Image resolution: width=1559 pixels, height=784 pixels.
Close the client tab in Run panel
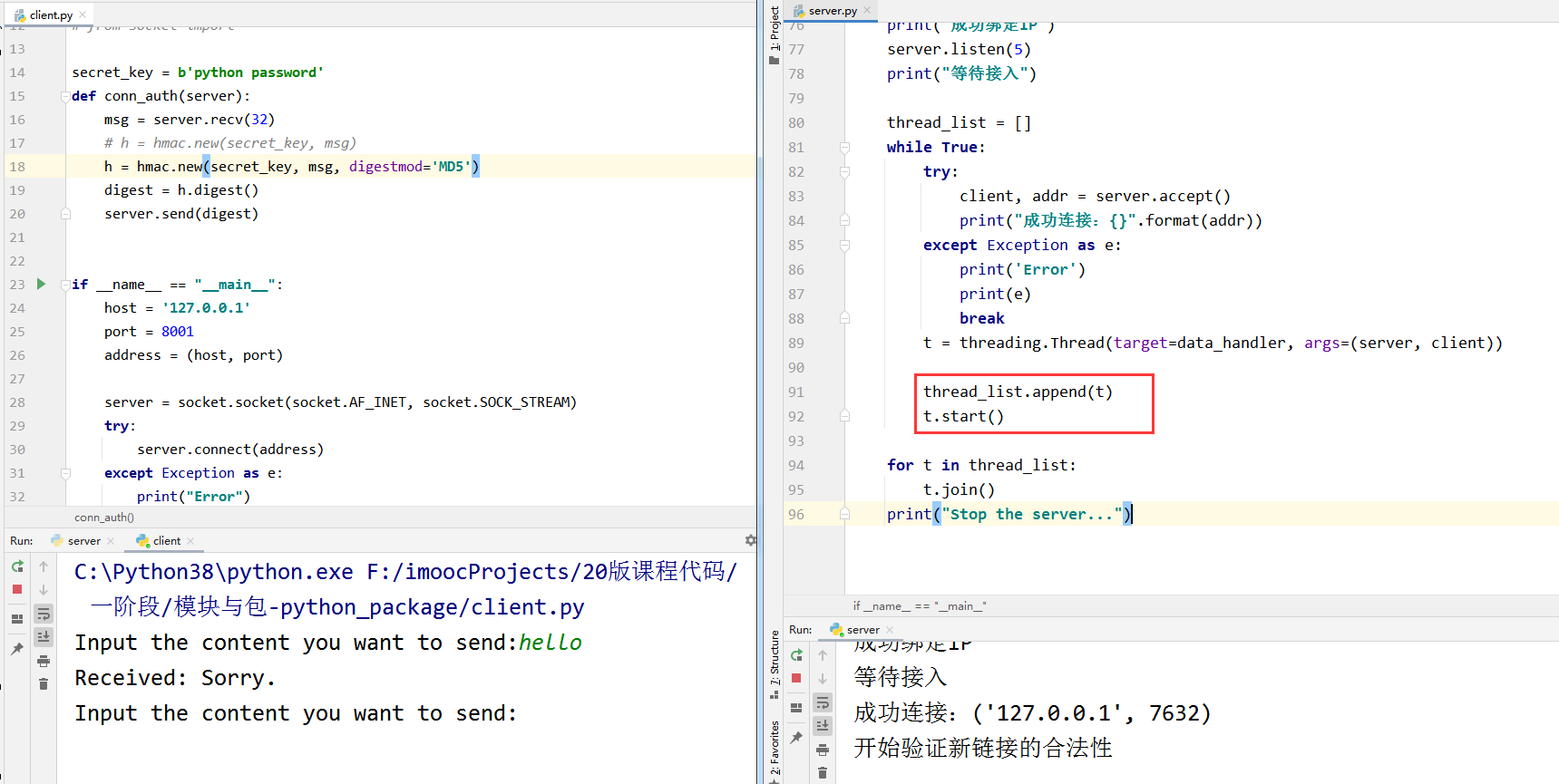(x=190, y=541)
